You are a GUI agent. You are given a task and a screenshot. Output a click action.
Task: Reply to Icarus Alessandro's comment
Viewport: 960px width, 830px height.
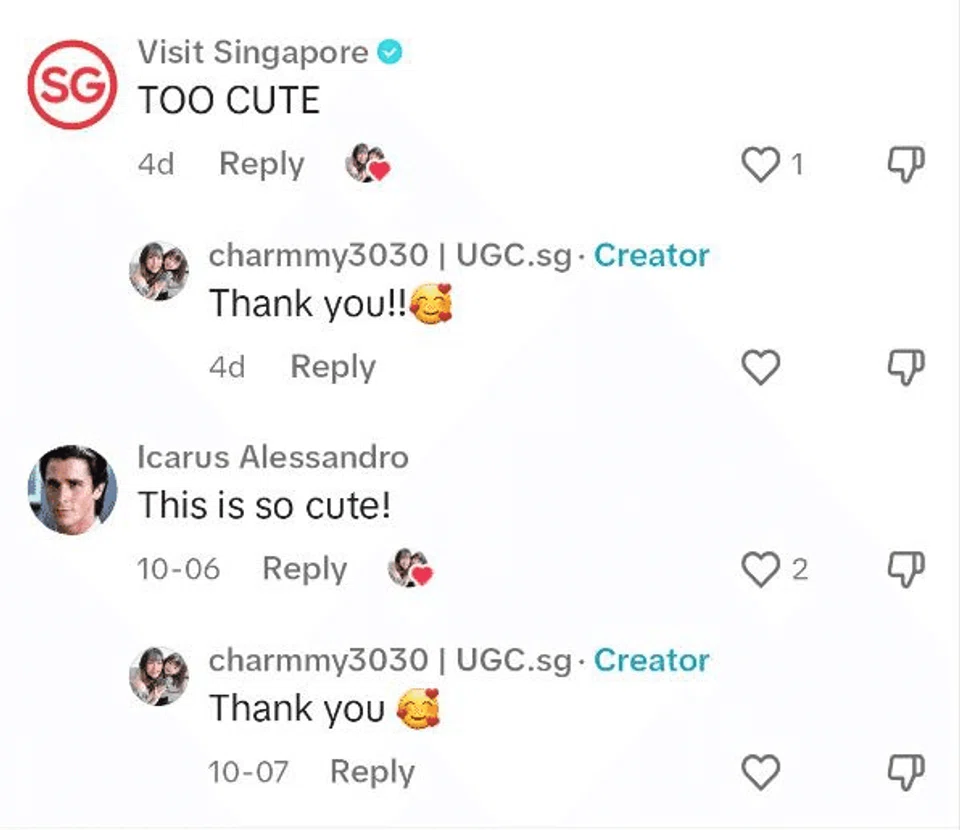tap(304, 569)
